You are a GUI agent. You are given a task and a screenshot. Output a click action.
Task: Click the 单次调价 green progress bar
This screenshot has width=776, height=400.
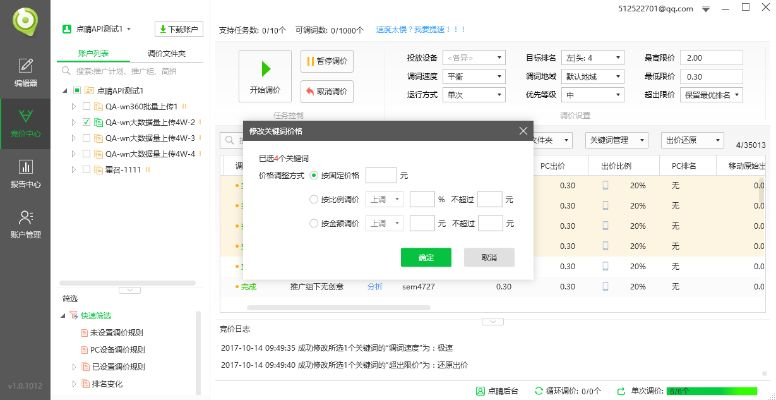712,391
